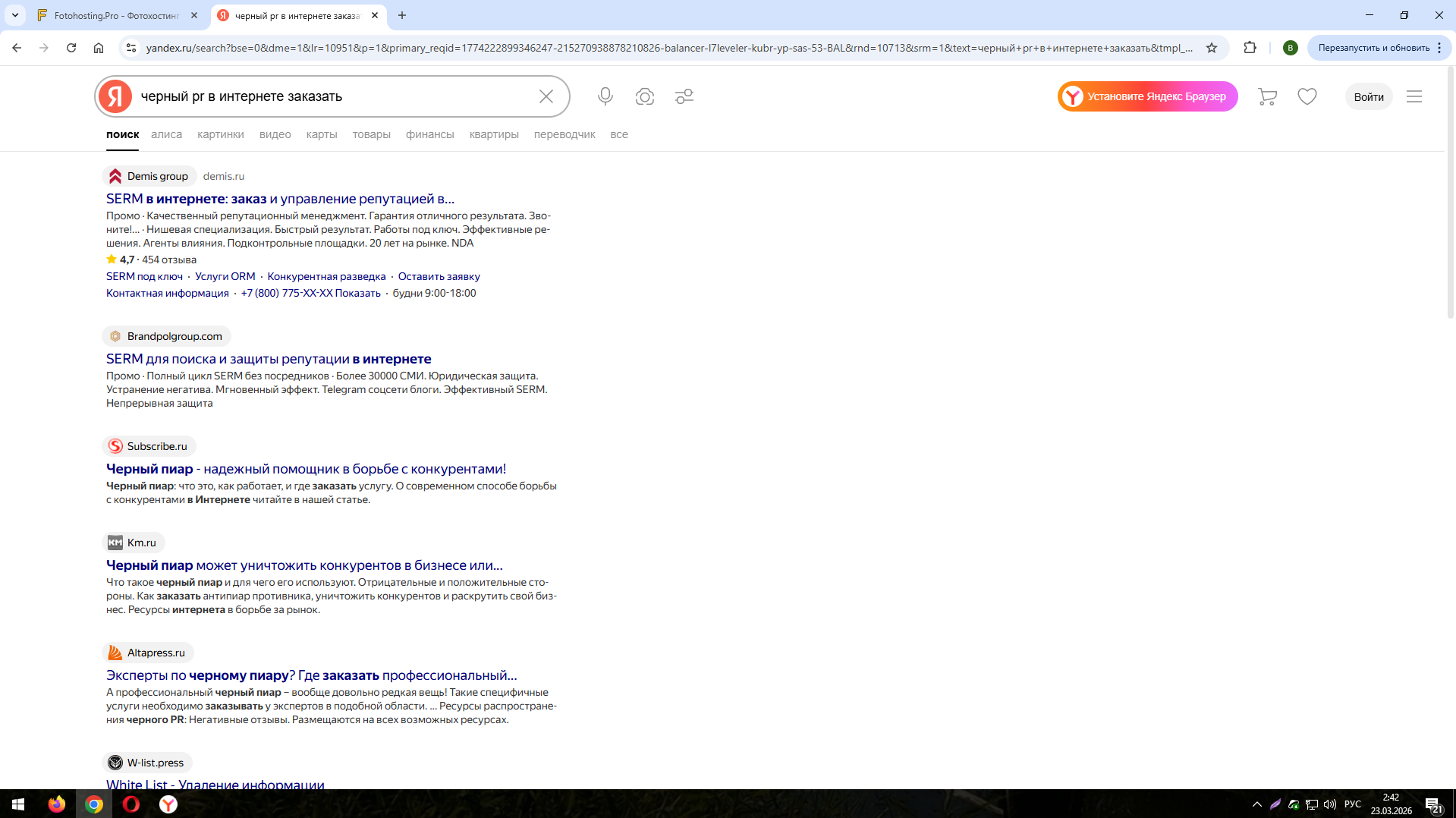The height and width of the screenshot is (818, 1456).
Task: Launch Opera from taskbar
Action: coord(131,804)
